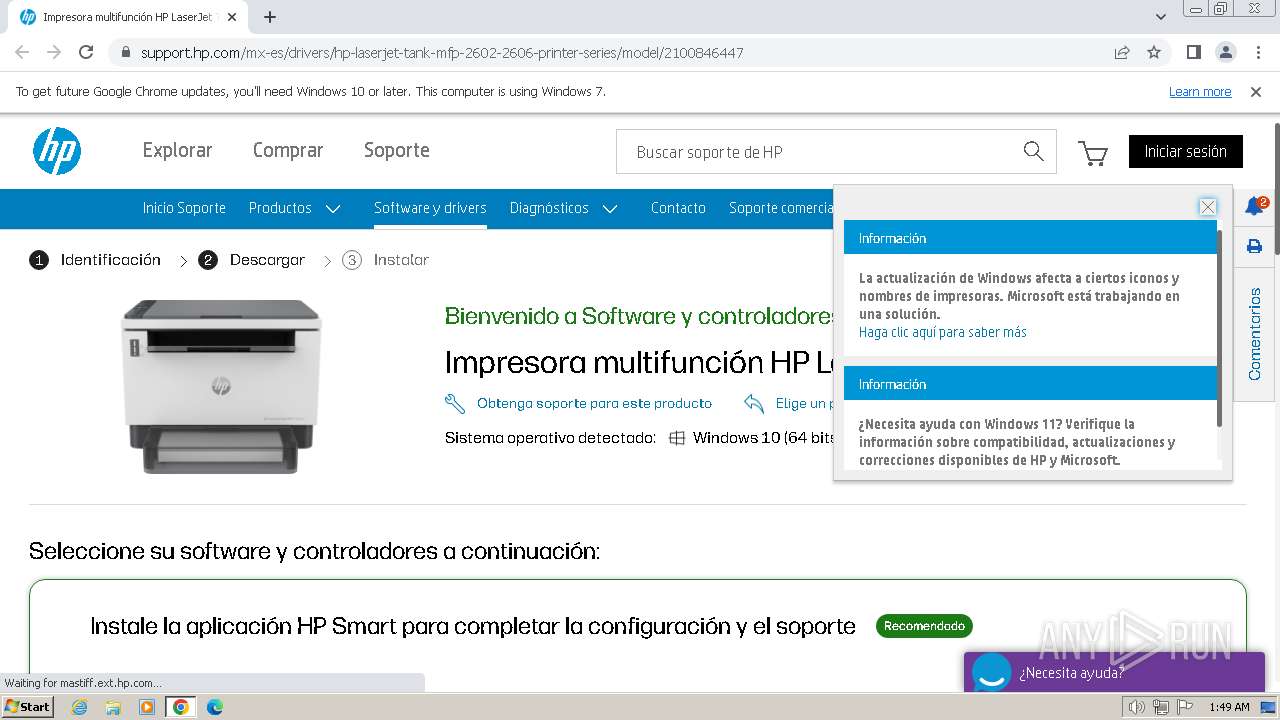Screen dimensions: 1280x720
Task: View site information lock icon
Action: [x=125, y=52]
